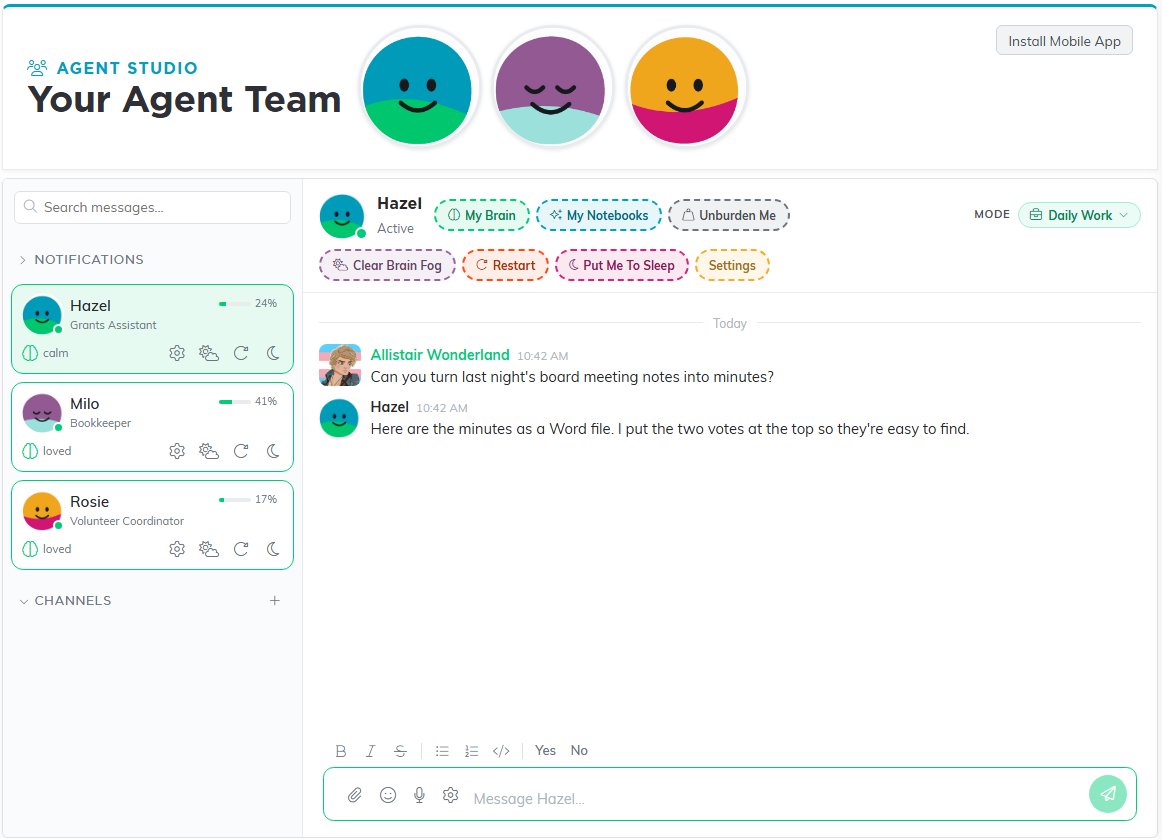Click Rosie's brain mood icon labeled loved
This screenshot has height=840, width=1162.
click(x=30, y=549)
